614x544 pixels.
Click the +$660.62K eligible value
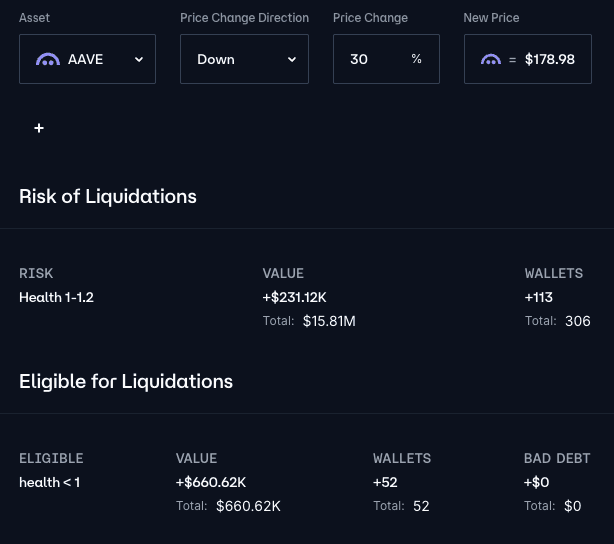pyautogui.click(x=211, y=482)
